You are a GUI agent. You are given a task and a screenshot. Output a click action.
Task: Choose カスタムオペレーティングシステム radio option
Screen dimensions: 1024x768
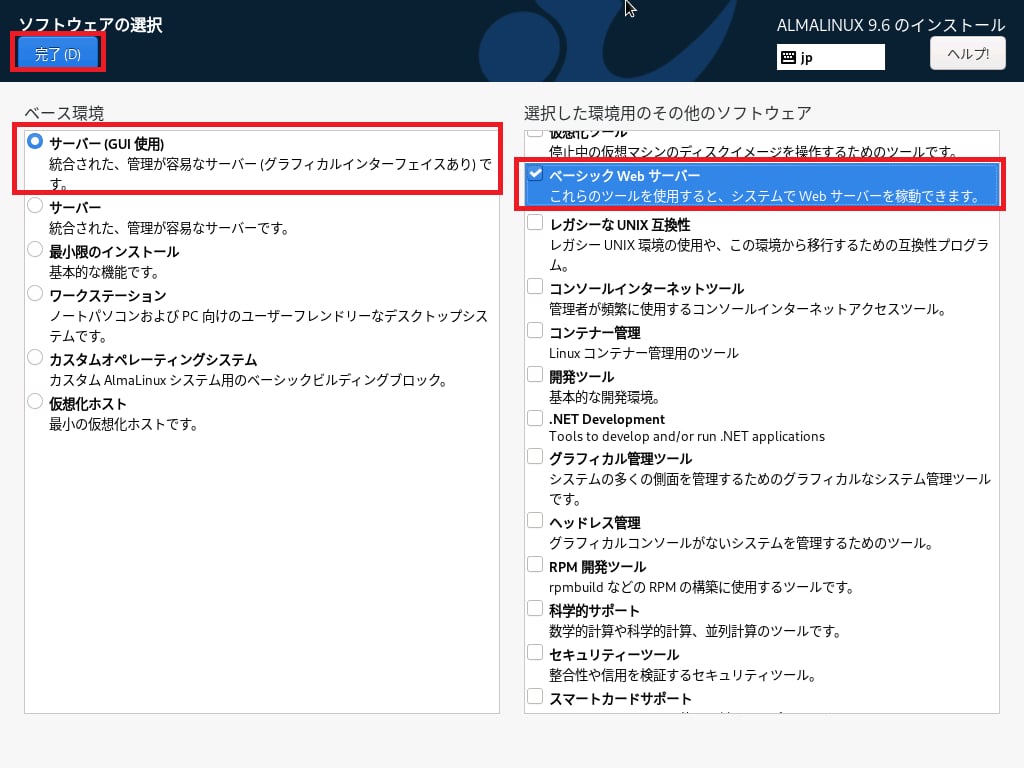click(x=36, y=358)
